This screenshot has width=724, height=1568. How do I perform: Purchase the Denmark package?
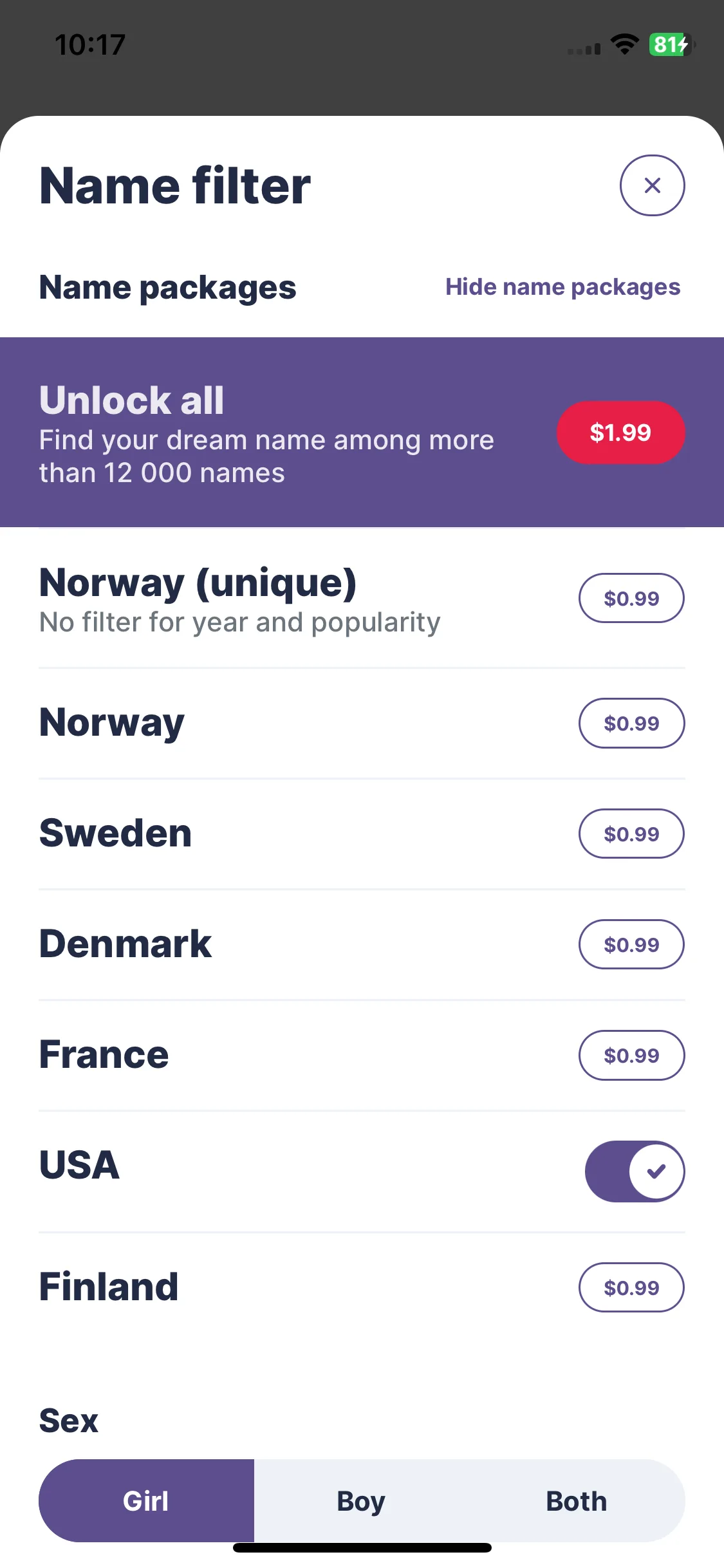[x=631, y=944]
